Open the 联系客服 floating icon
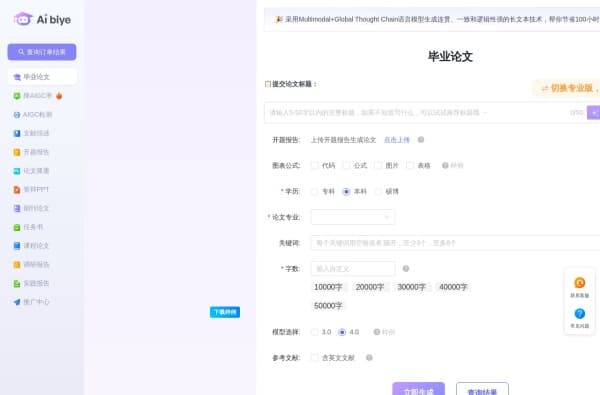The height and width of the screenshot is (395, 600). coord(580,283)
